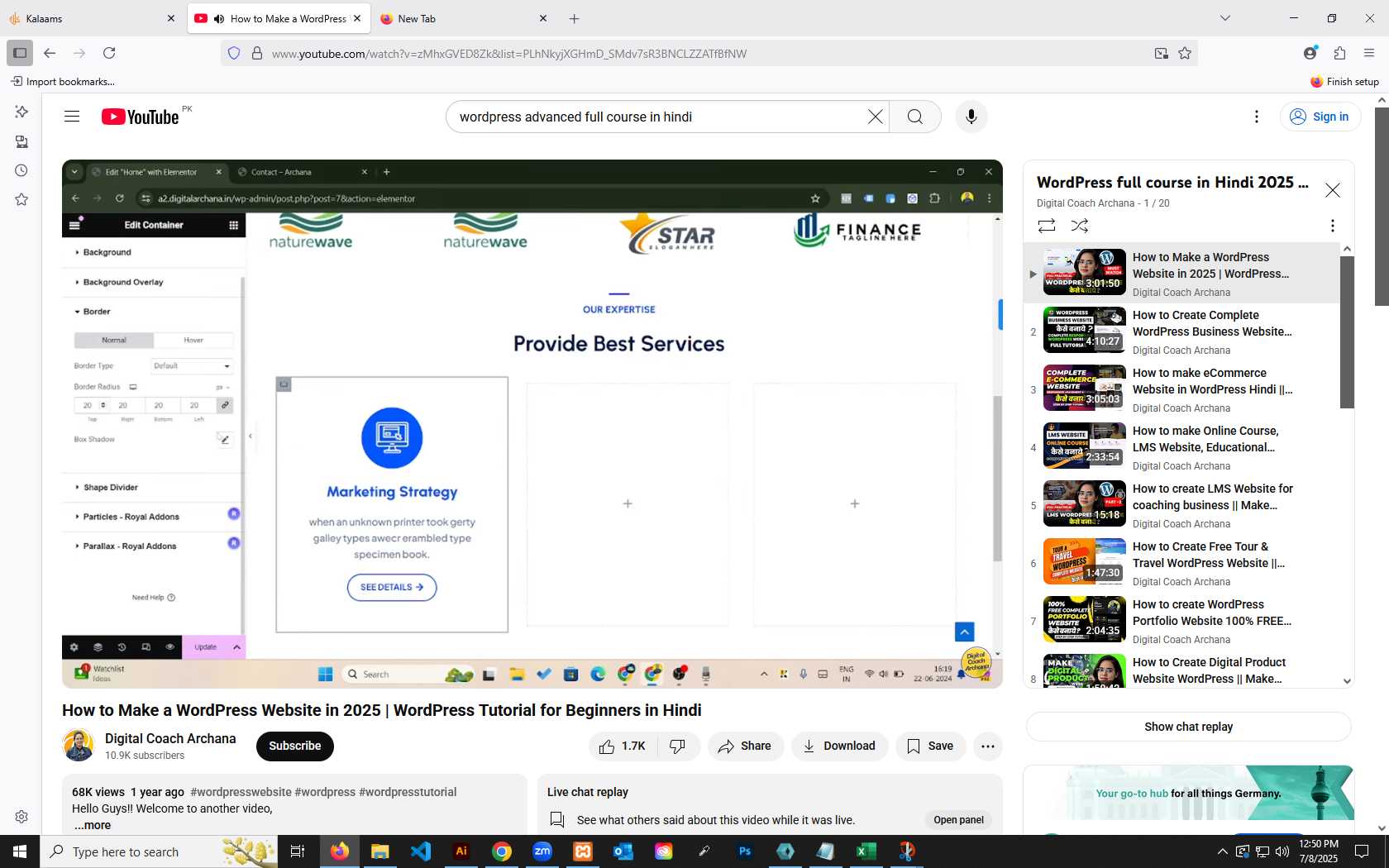
Task: Clear the YouTube search query
Action: (875, 117)
